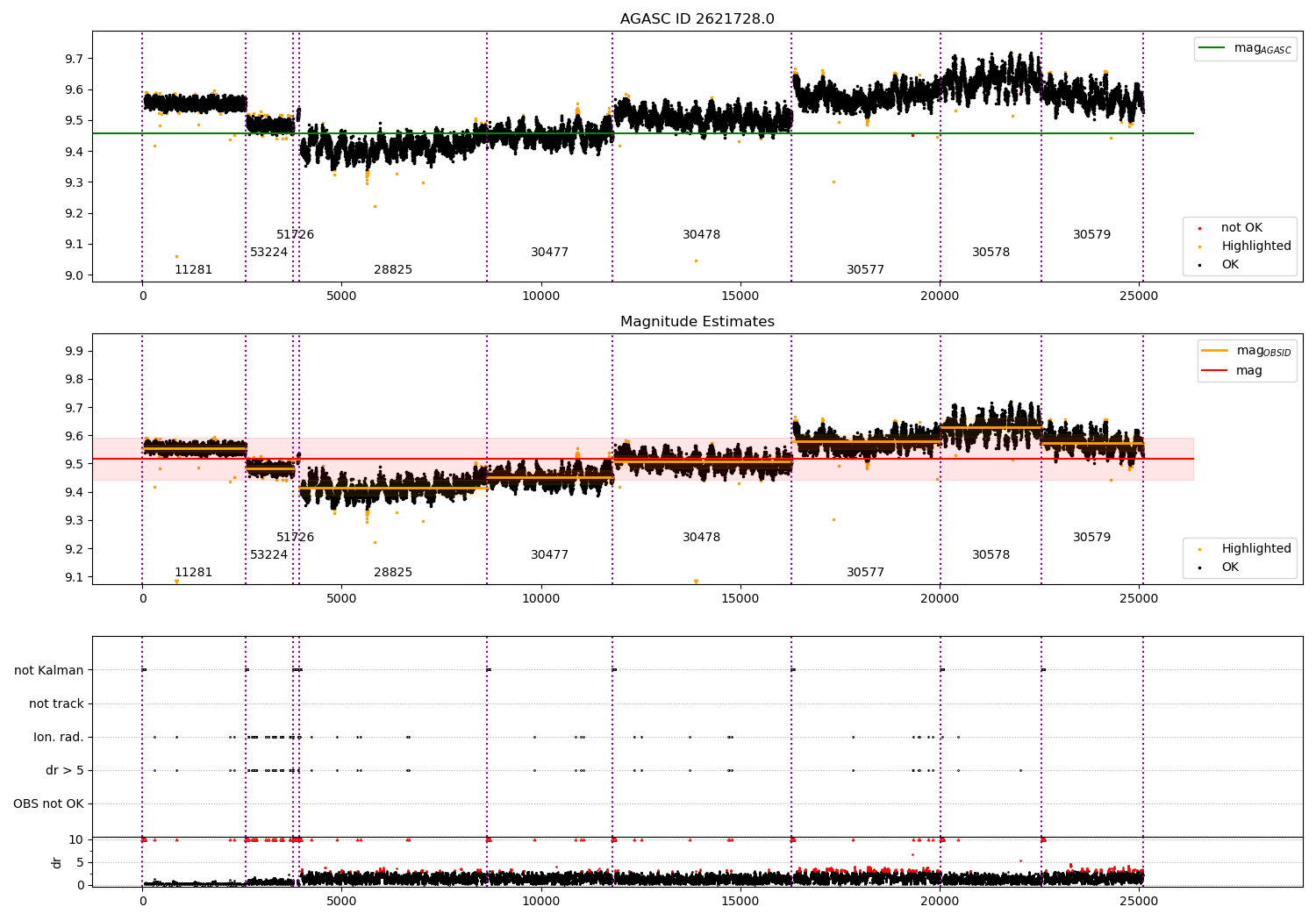The height and width of the screenshot is (921, 1316).
Task: Click observation label 30577 in the top plot
Action: click(x=865, y=270)
